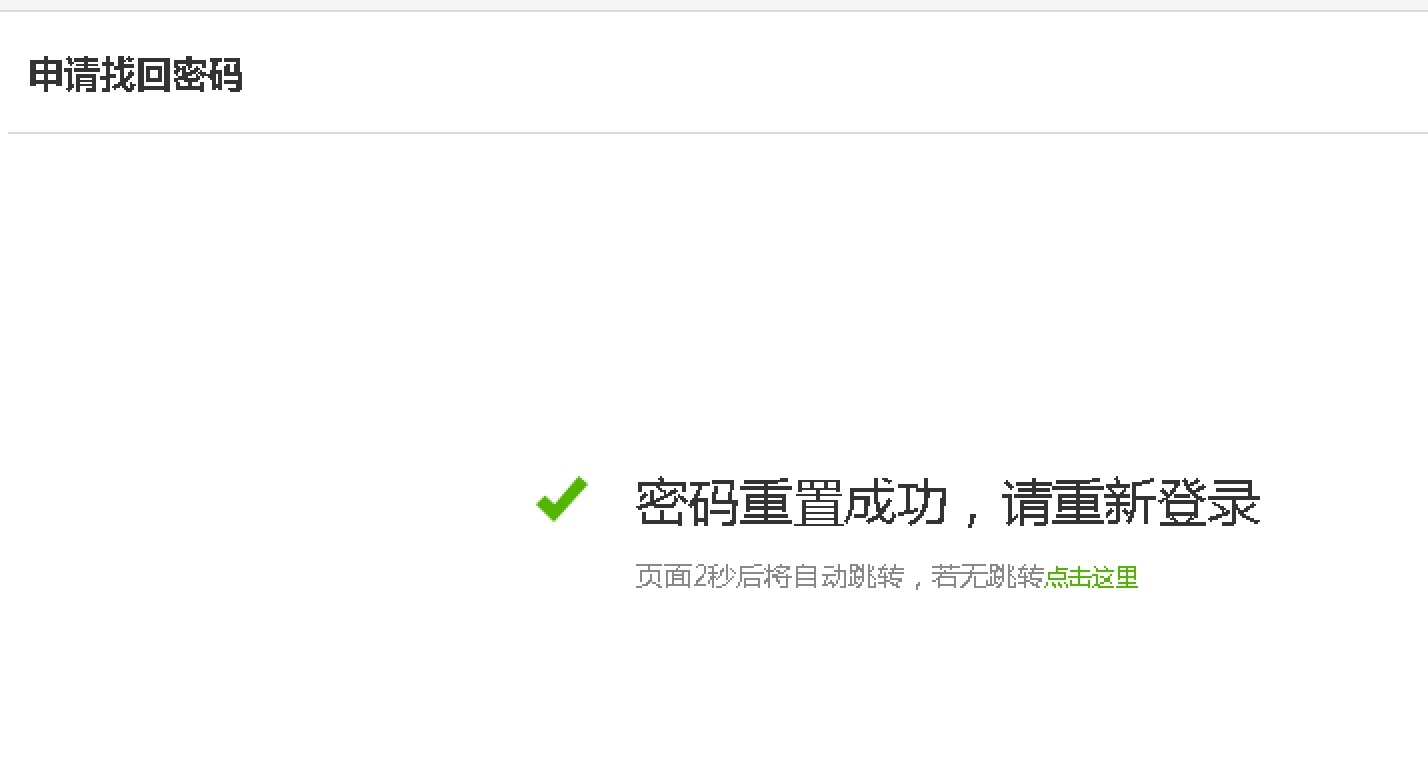Click 这里 in the green link text
This screenshot has width=1428, height=778.
(1115, 577)
